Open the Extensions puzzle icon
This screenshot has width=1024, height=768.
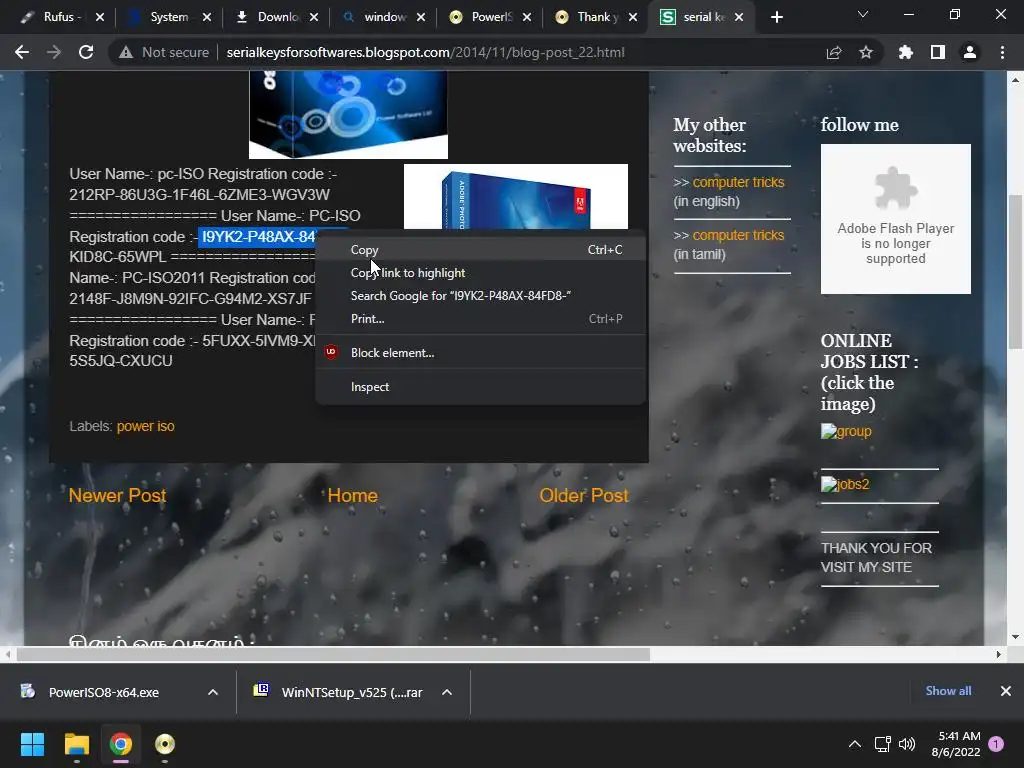tap(906, 52)
